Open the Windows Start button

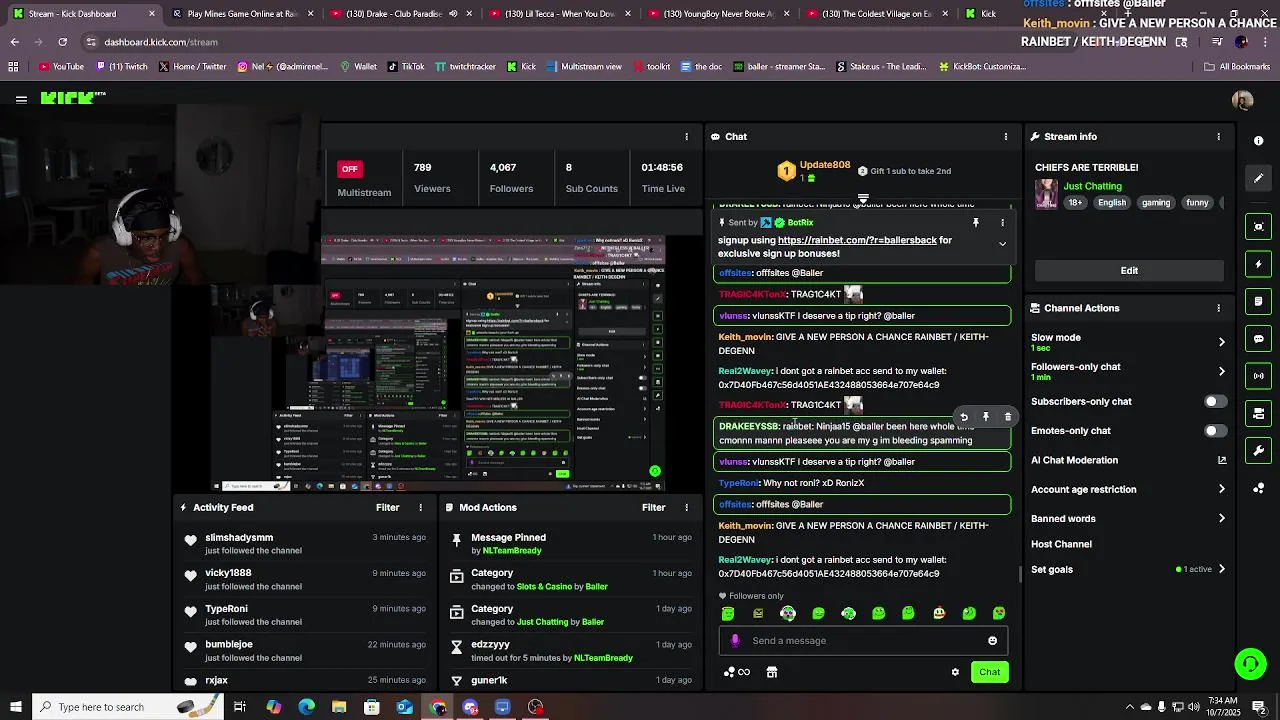[x=15, y=707]
